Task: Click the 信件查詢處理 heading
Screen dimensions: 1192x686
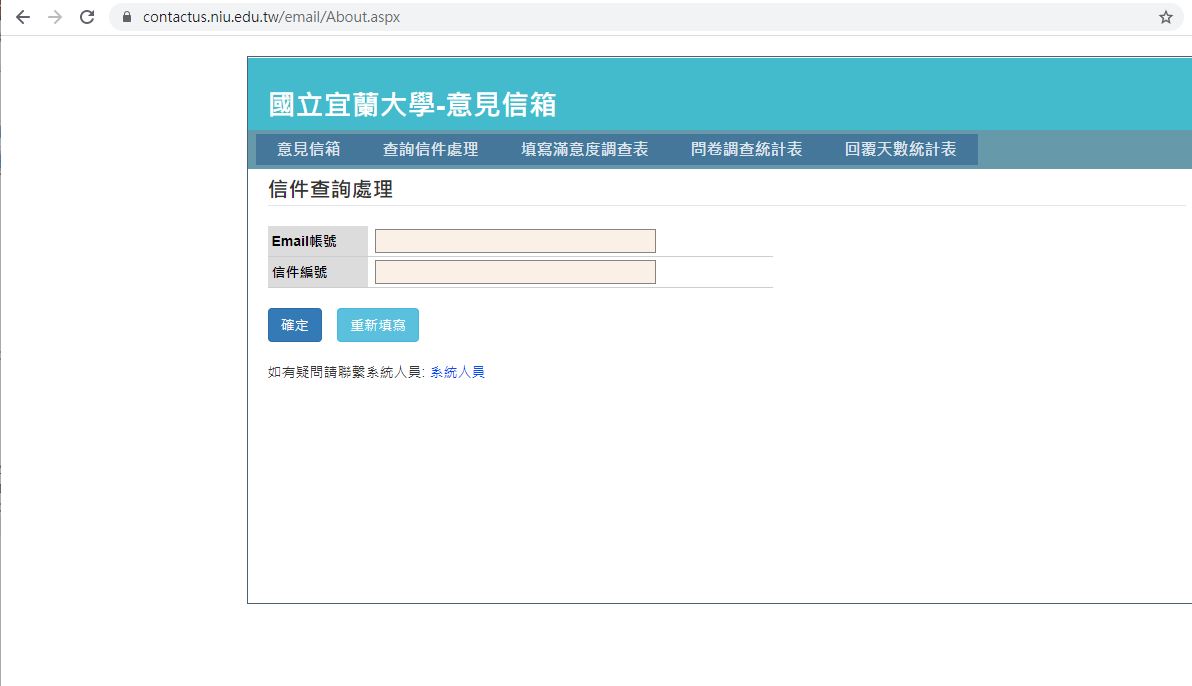Action: point(331,189)
